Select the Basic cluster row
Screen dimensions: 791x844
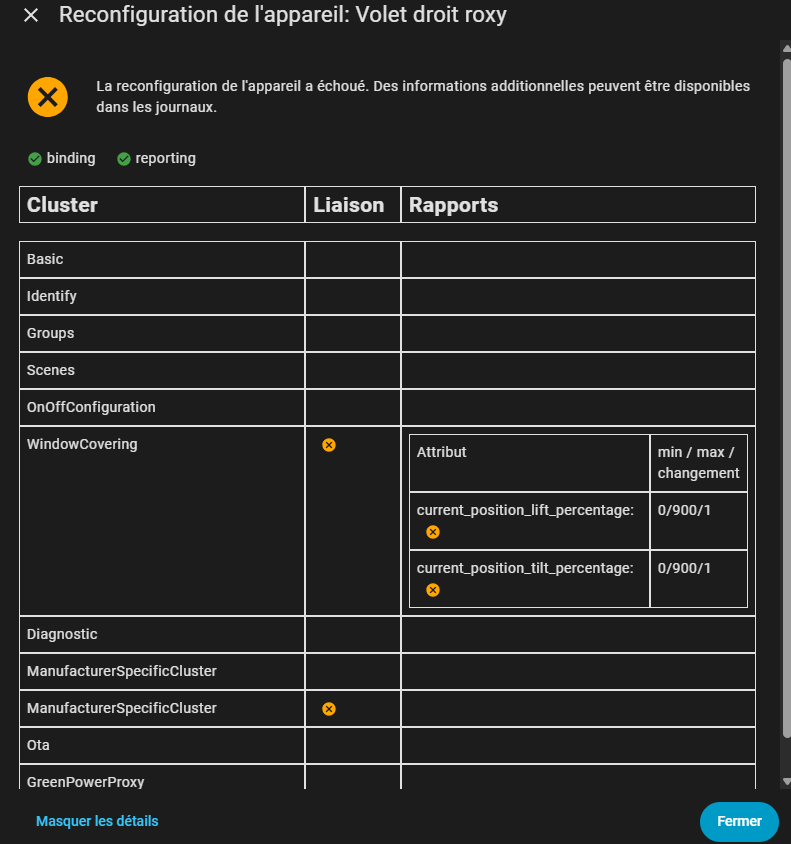[x=45, y=260]
